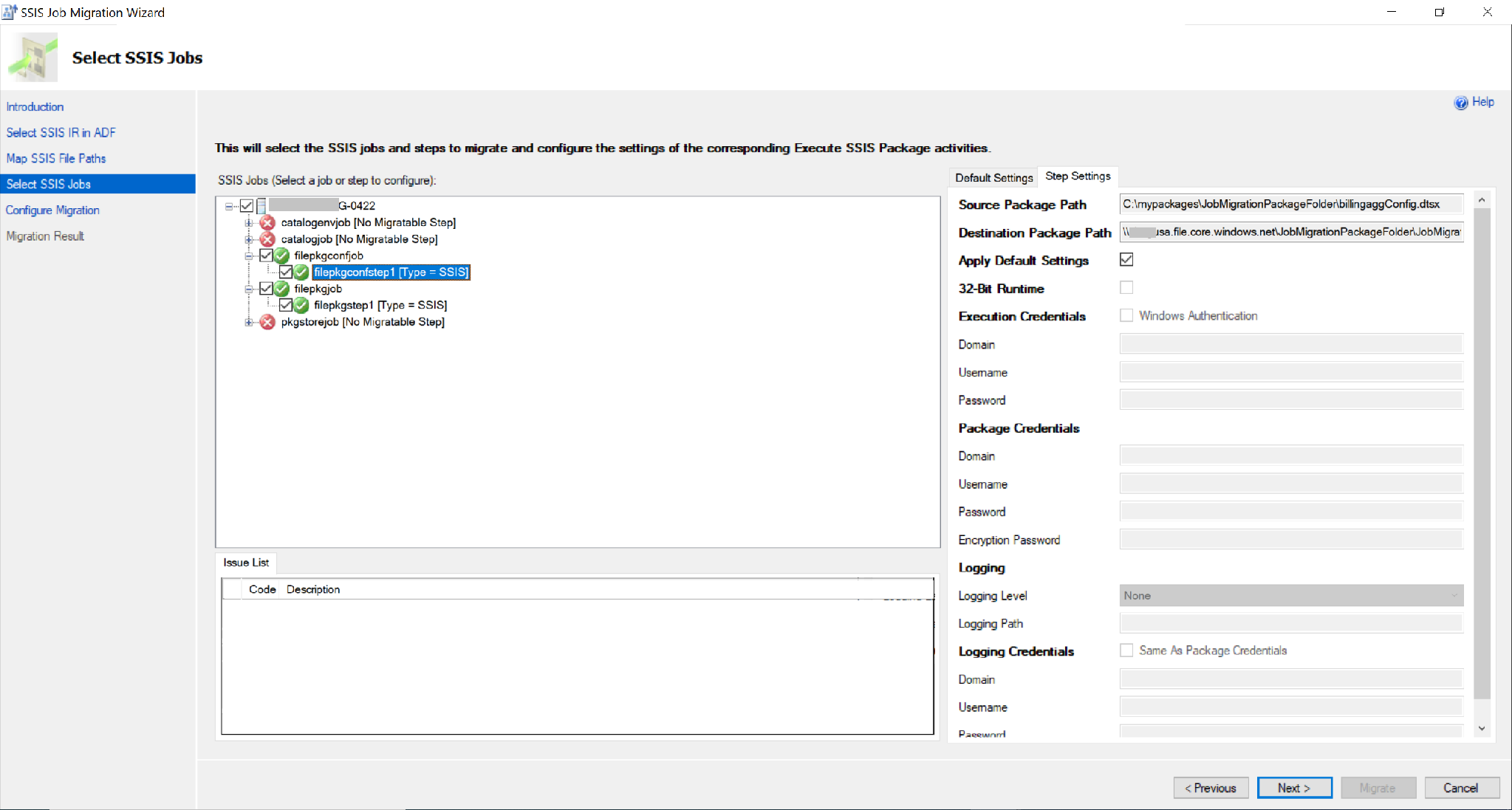1512x810 pixels.
Task: Toggle Same As Package Credentials checkbox
Action: pos(1124,651)
